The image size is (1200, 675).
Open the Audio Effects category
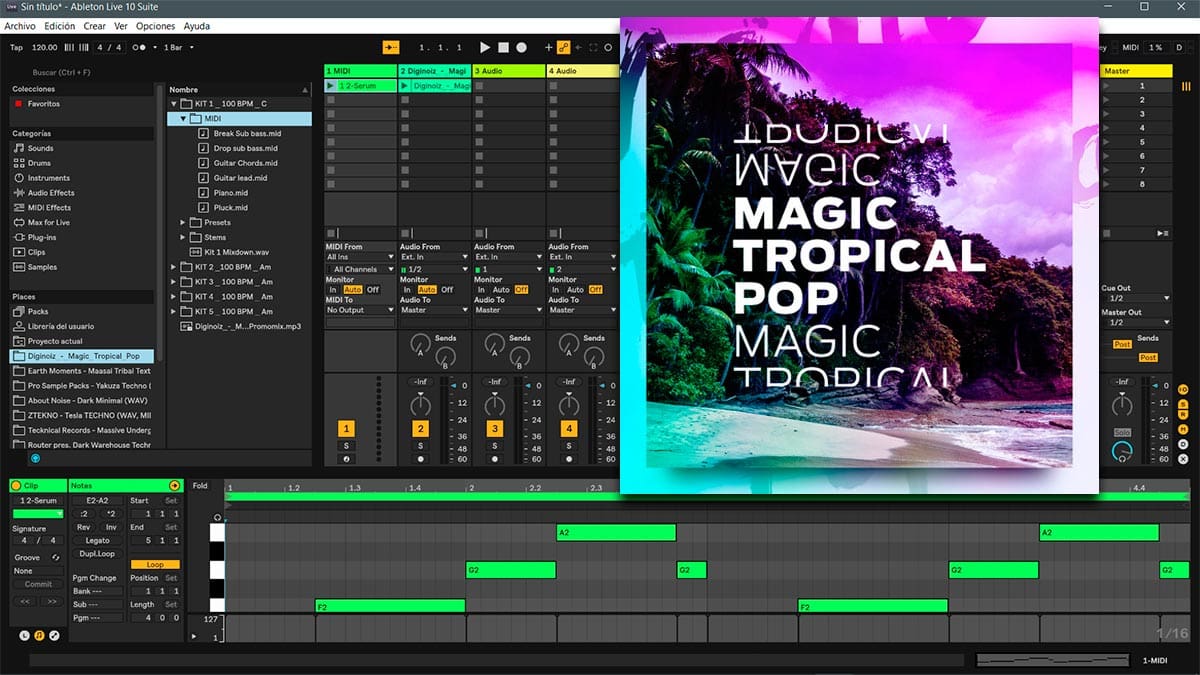point(51,193)
